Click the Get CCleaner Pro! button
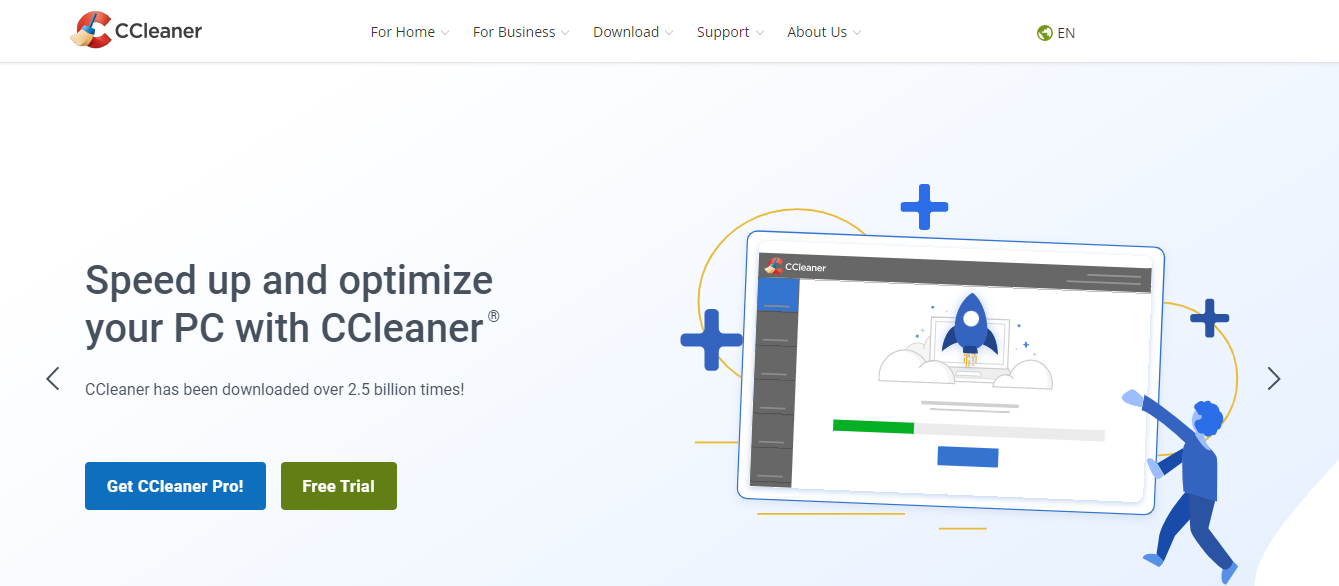 (x=175, y=485)
